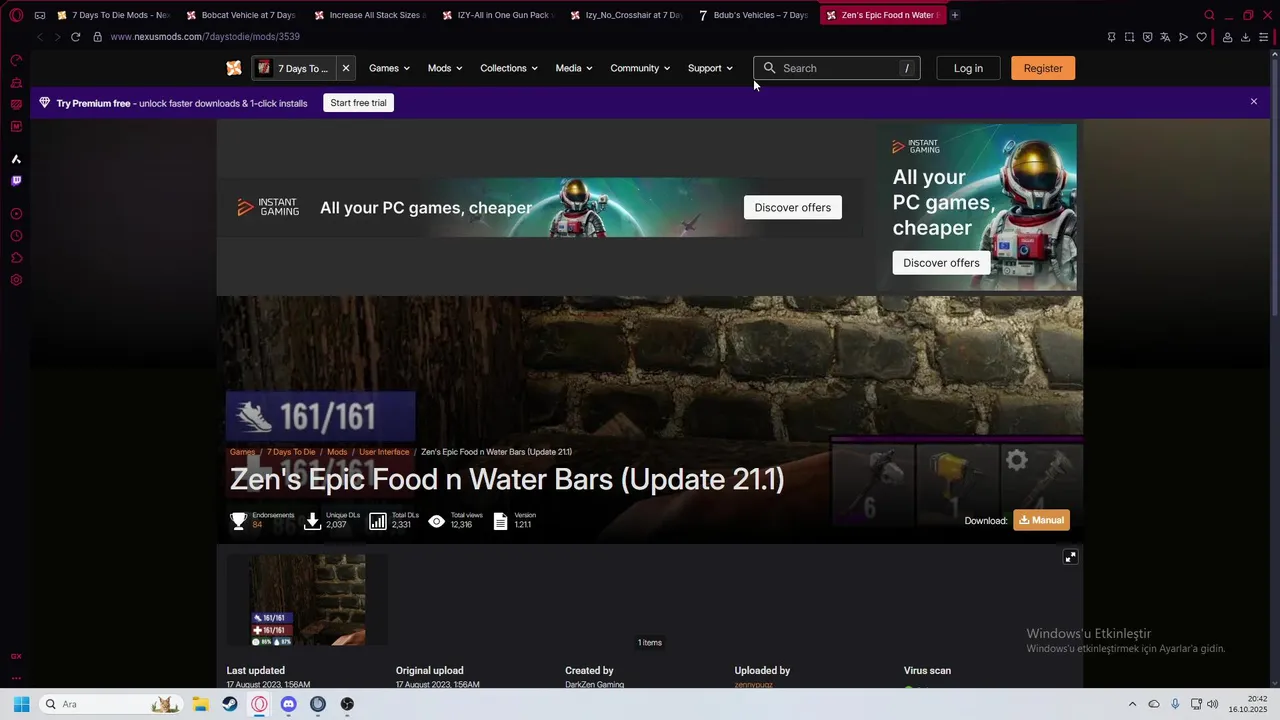Viewport: 1280px width, 720px height.
Task: Open Windows Start menu
Action: click(x=21, y=704)
